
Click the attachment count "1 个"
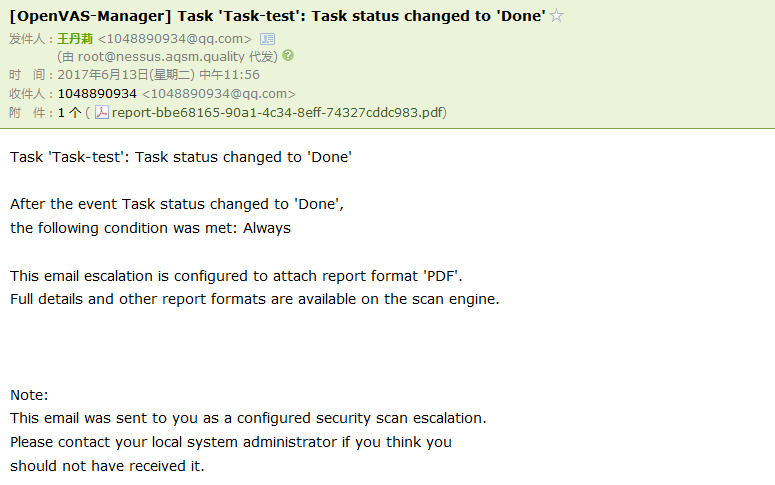click(69, 112)
